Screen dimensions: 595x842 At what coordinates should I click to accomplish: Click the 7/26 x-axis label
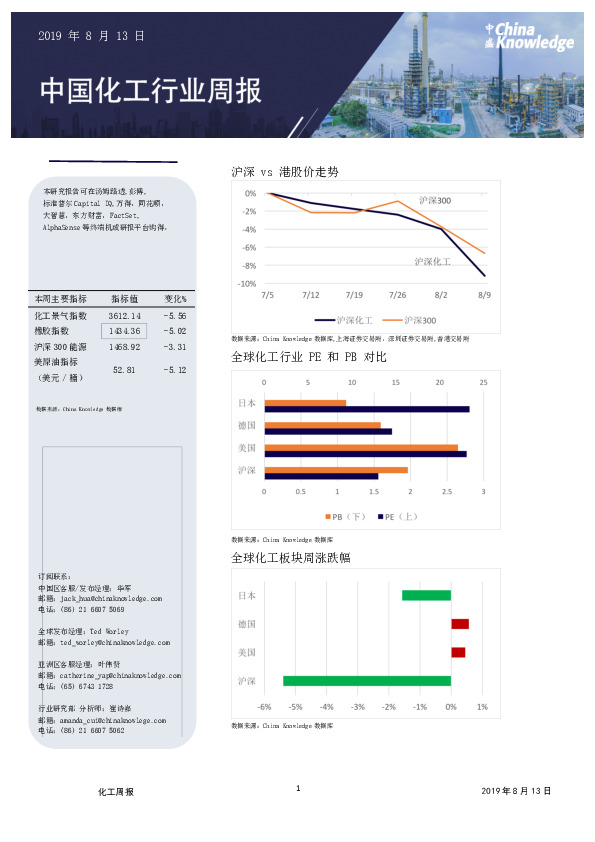pyautogui.click(x=397, y=295)
